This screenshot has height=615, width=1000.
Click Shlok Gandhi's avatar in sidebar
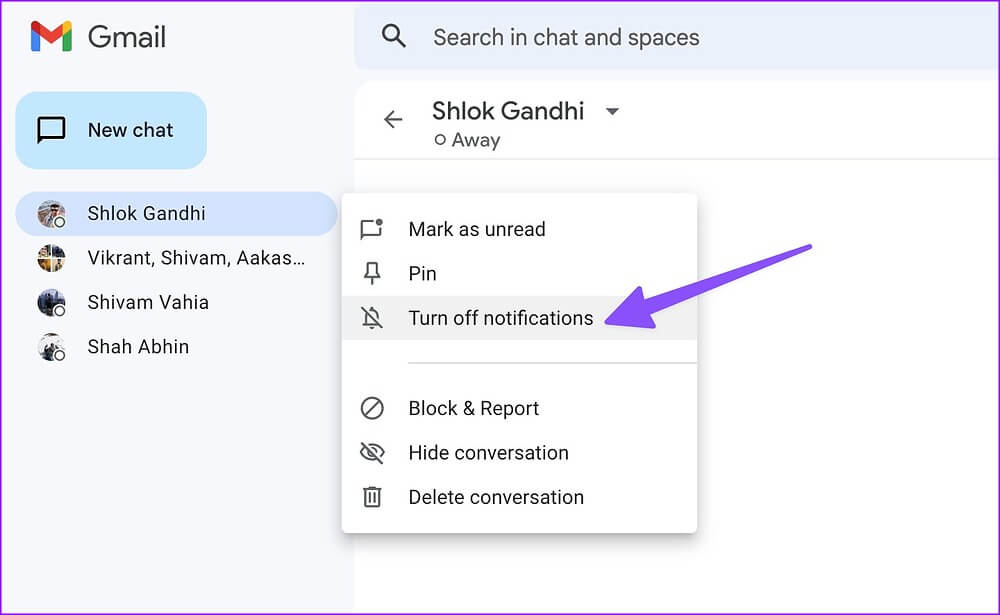click(x=51, y=214)
